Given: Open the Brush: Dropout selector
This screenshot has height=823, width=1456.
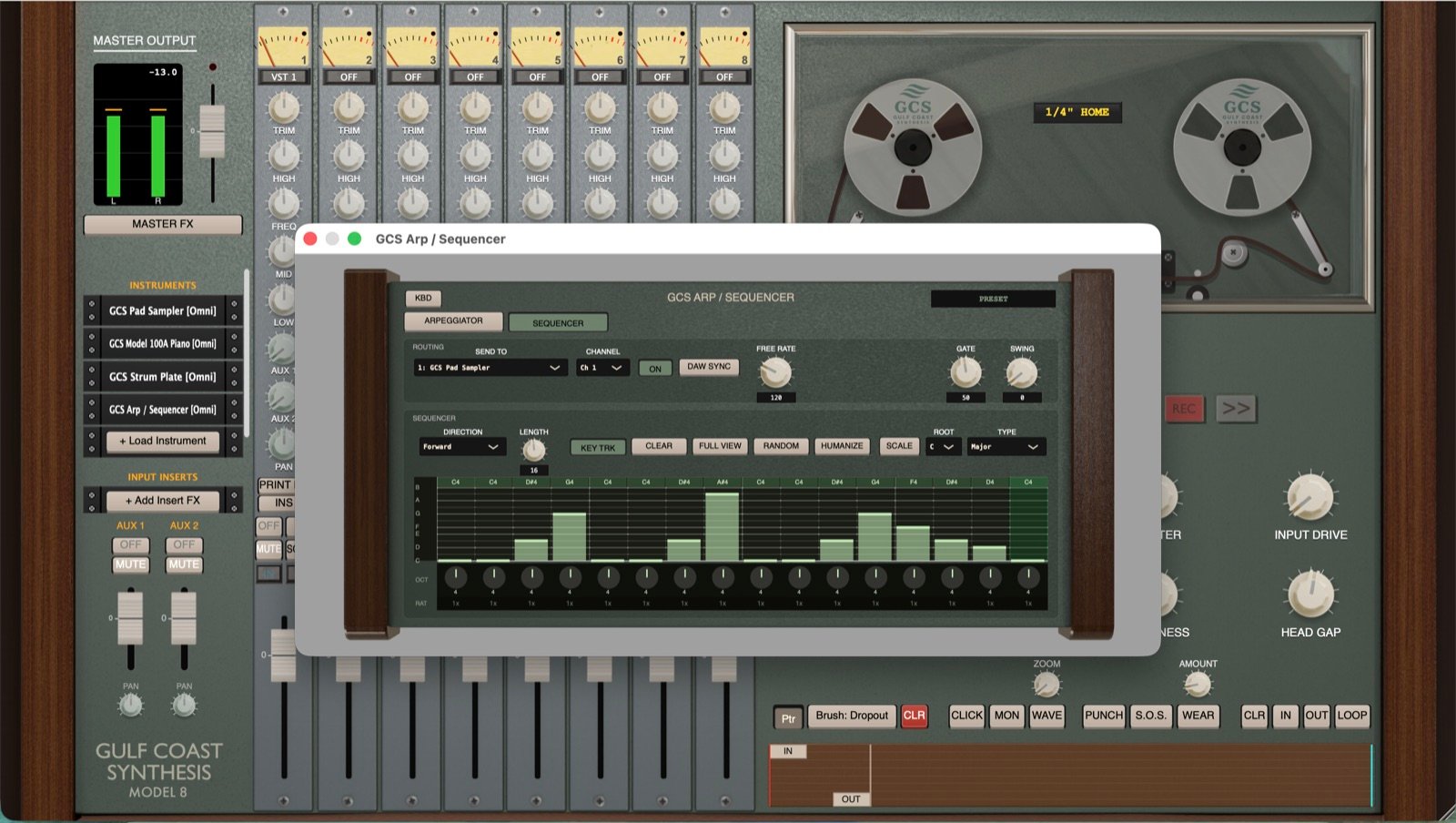Looking at the screenshot, I should tap(852, 716).
